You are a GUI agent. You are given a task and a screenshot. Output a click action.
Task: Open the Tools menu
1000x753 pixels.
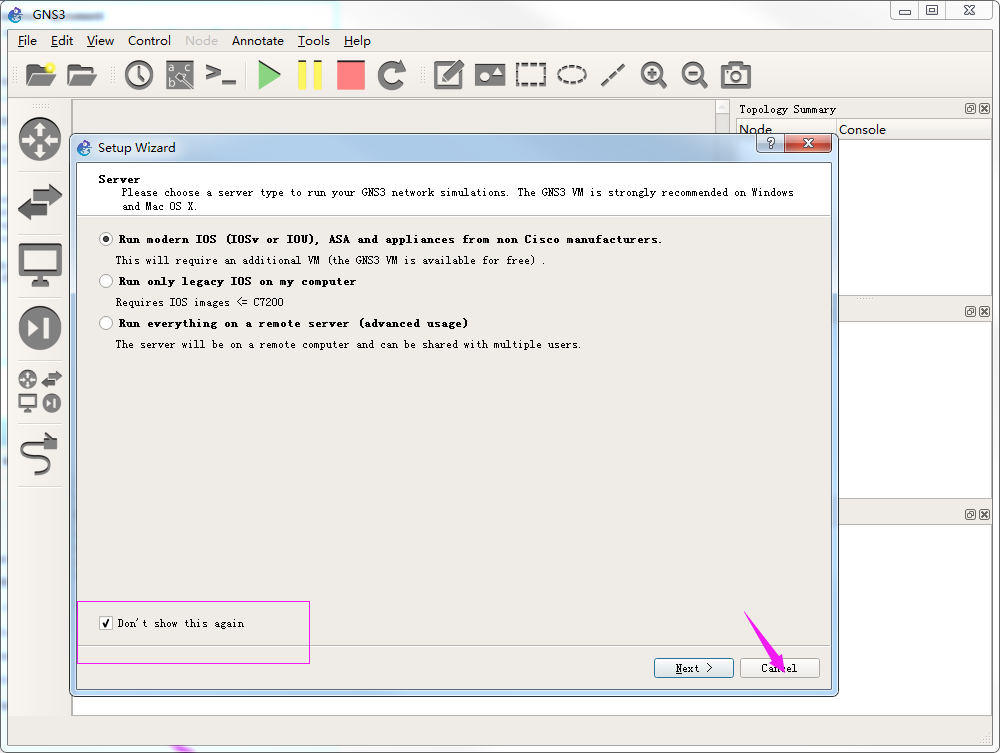click(314, 41)
